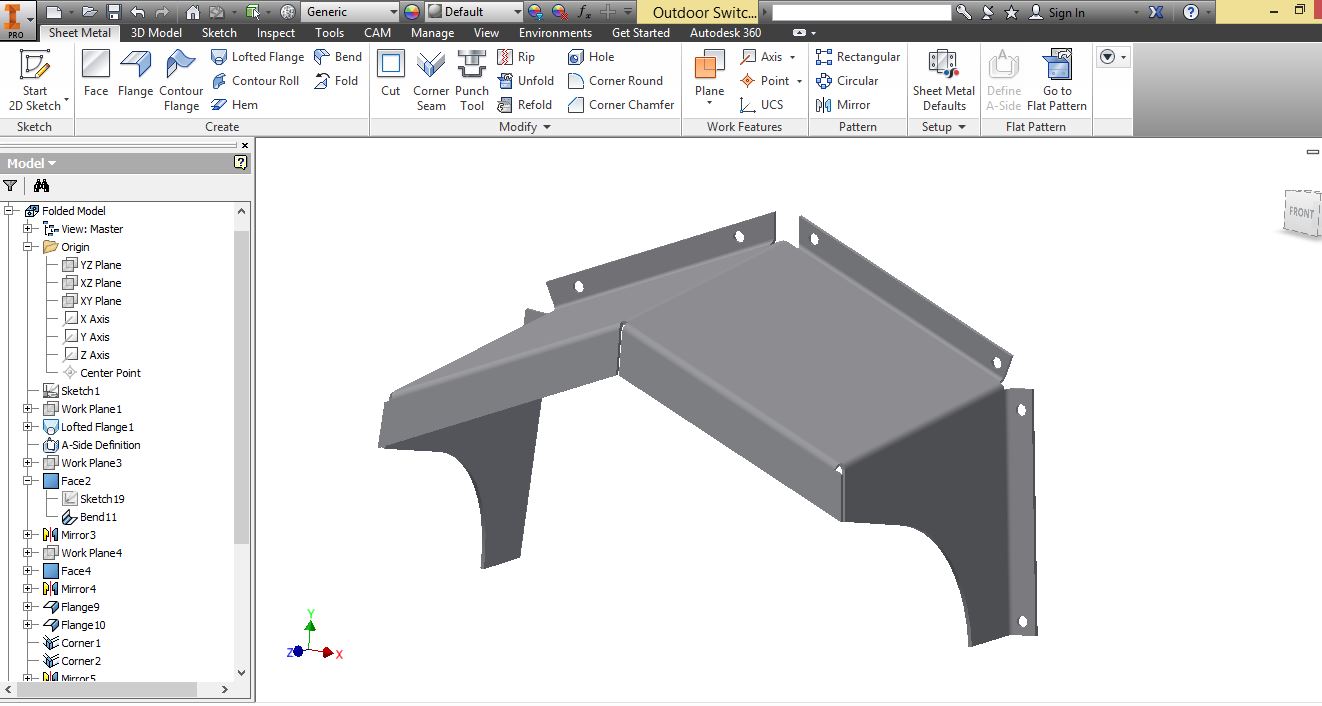Select the Hem tool
This screenshot has height=706, width=1322.
[x=234, y=105]
